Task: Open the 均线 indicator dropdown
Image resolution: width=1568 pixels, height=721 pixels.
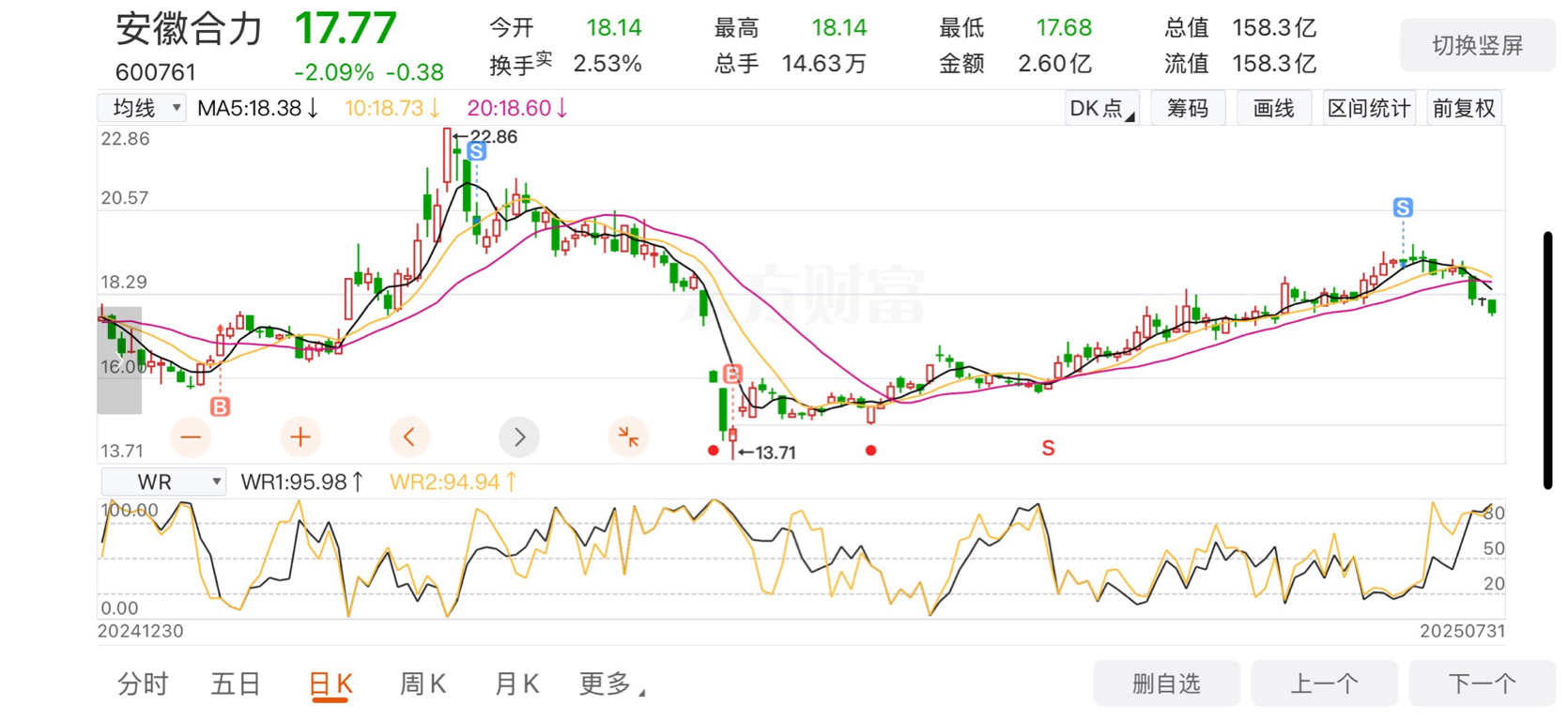Action: click(142, 108)
